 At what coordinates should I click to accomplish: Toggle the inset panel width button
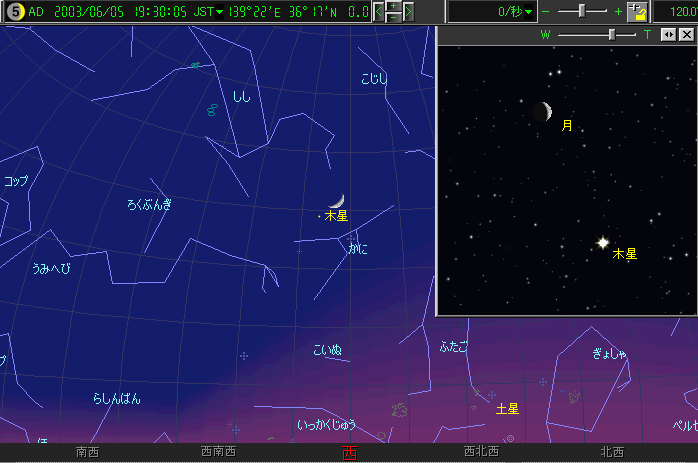[x=669, y=34]
